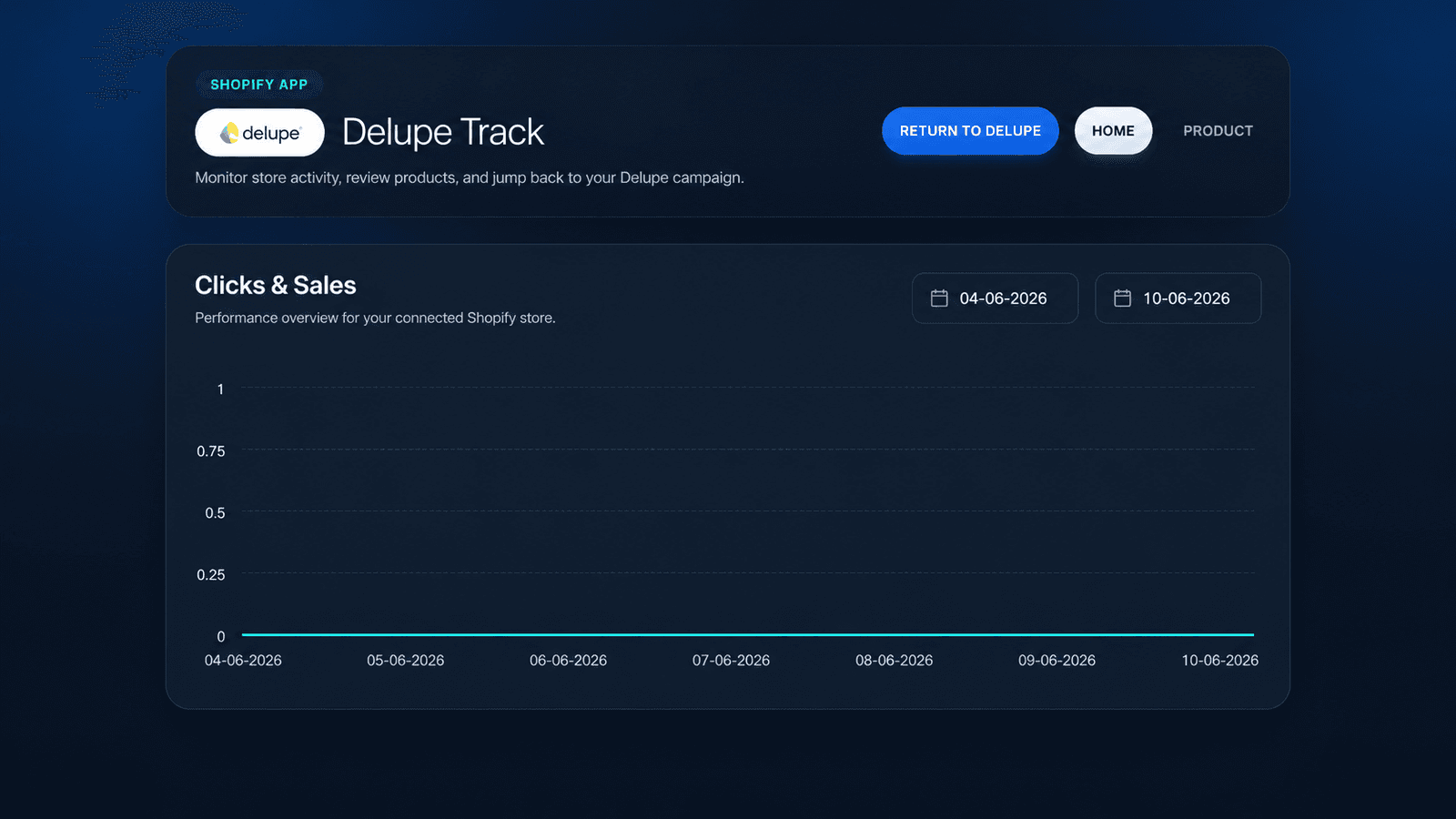Click the Shopify App badge
This screenshot has height=819, width=1456.
259,85
